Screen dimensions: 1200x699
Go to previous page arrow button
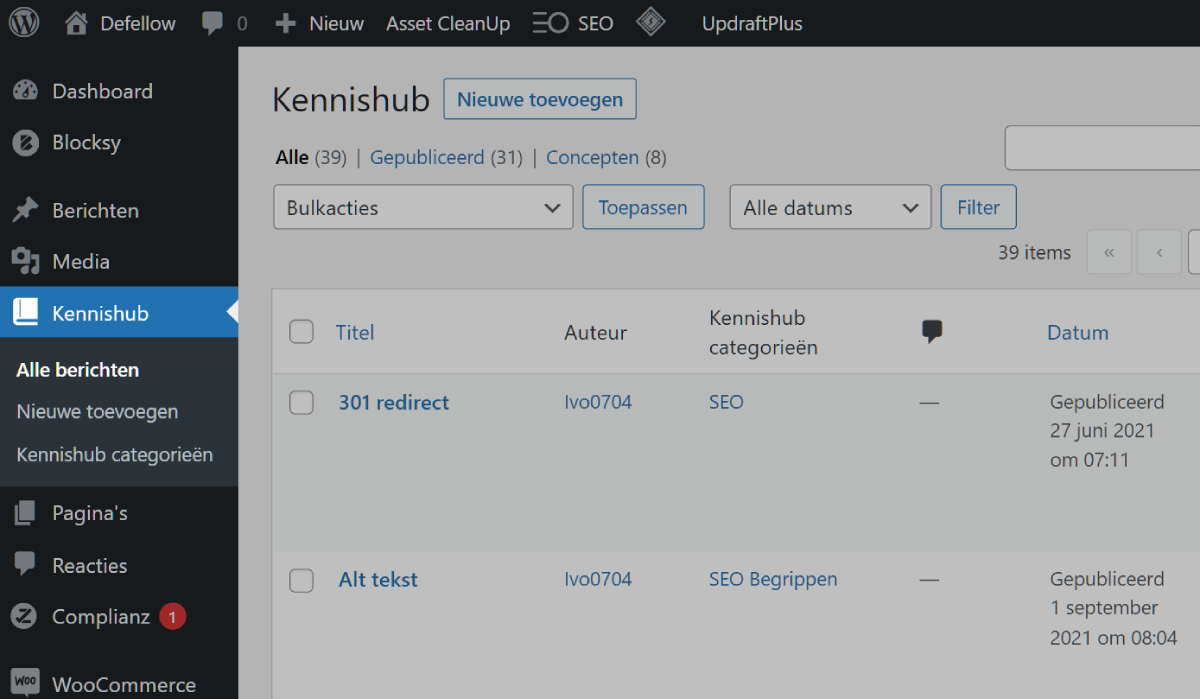(x=1160, y=252)
